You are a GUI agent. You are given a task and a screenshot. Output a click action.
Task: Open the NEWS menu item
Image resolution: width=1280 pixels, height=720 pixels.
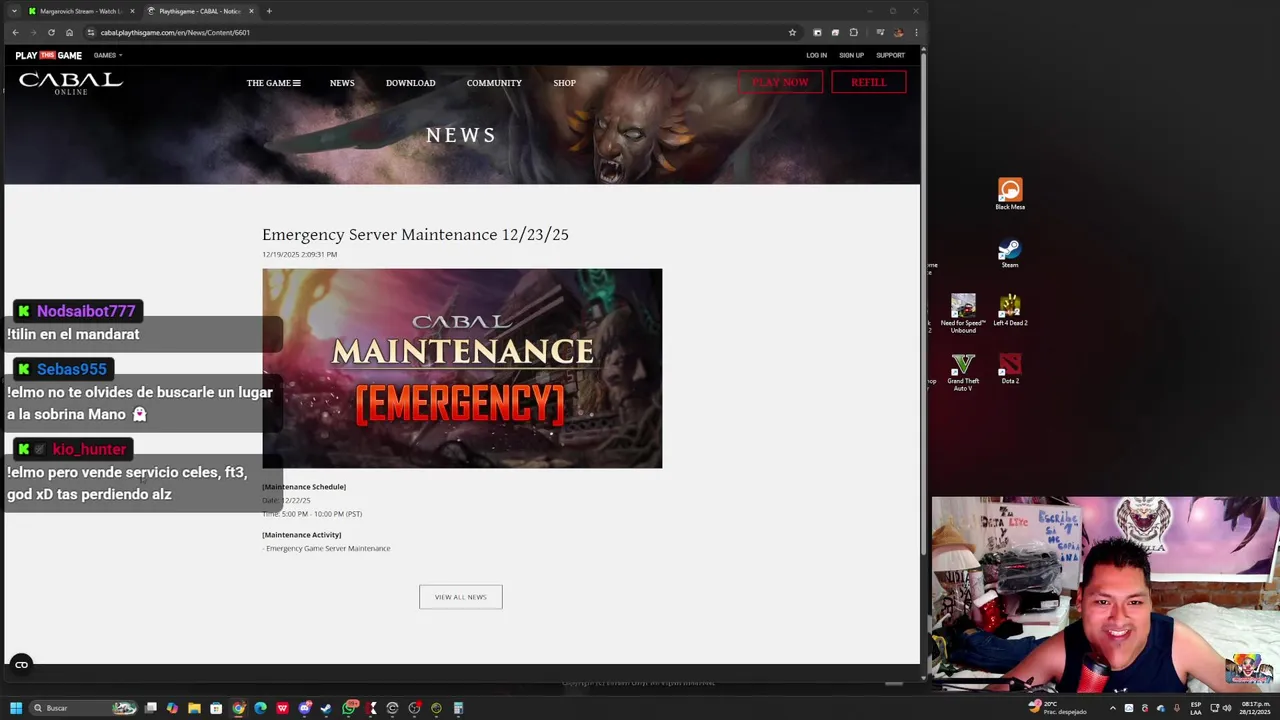[x=342, y=83]
